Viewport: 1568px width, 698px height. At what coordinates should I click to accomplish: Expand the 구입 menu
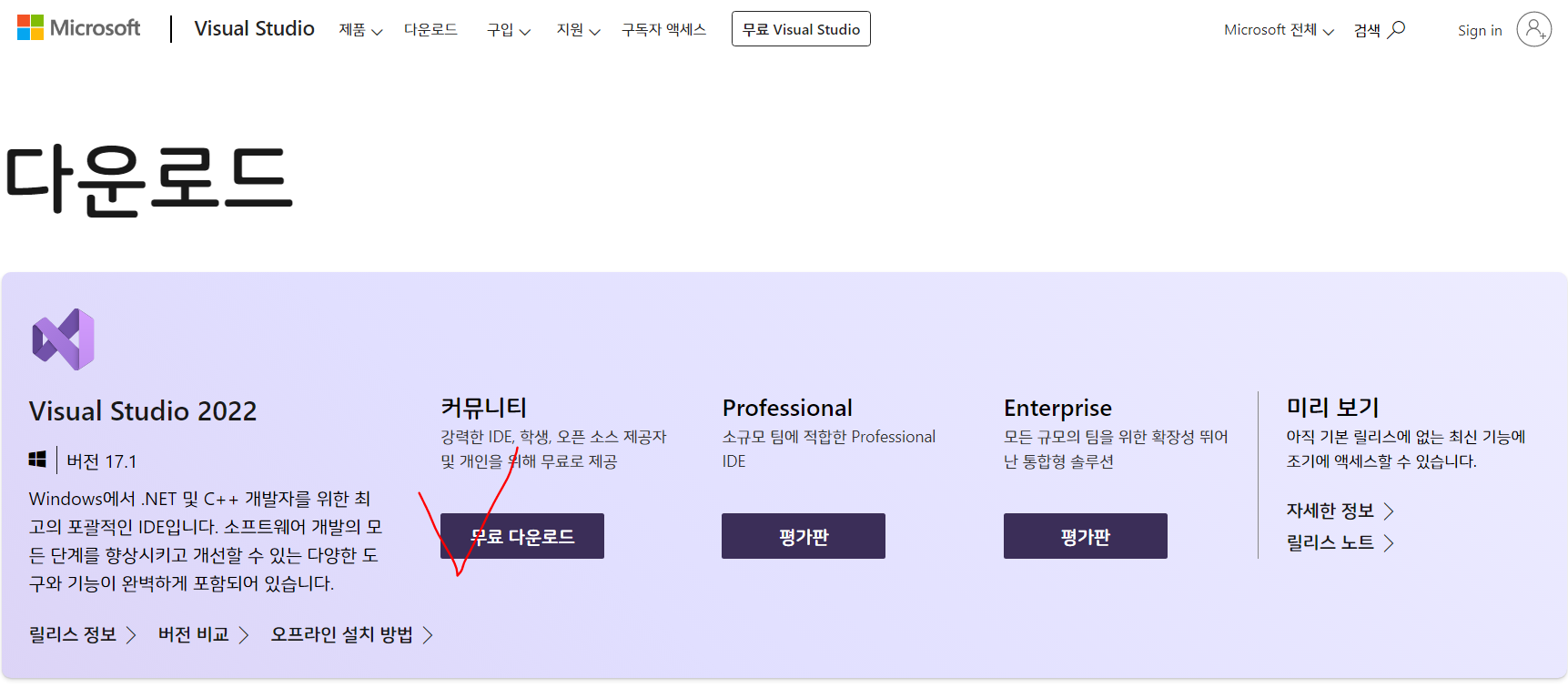[x=508, y=30]
